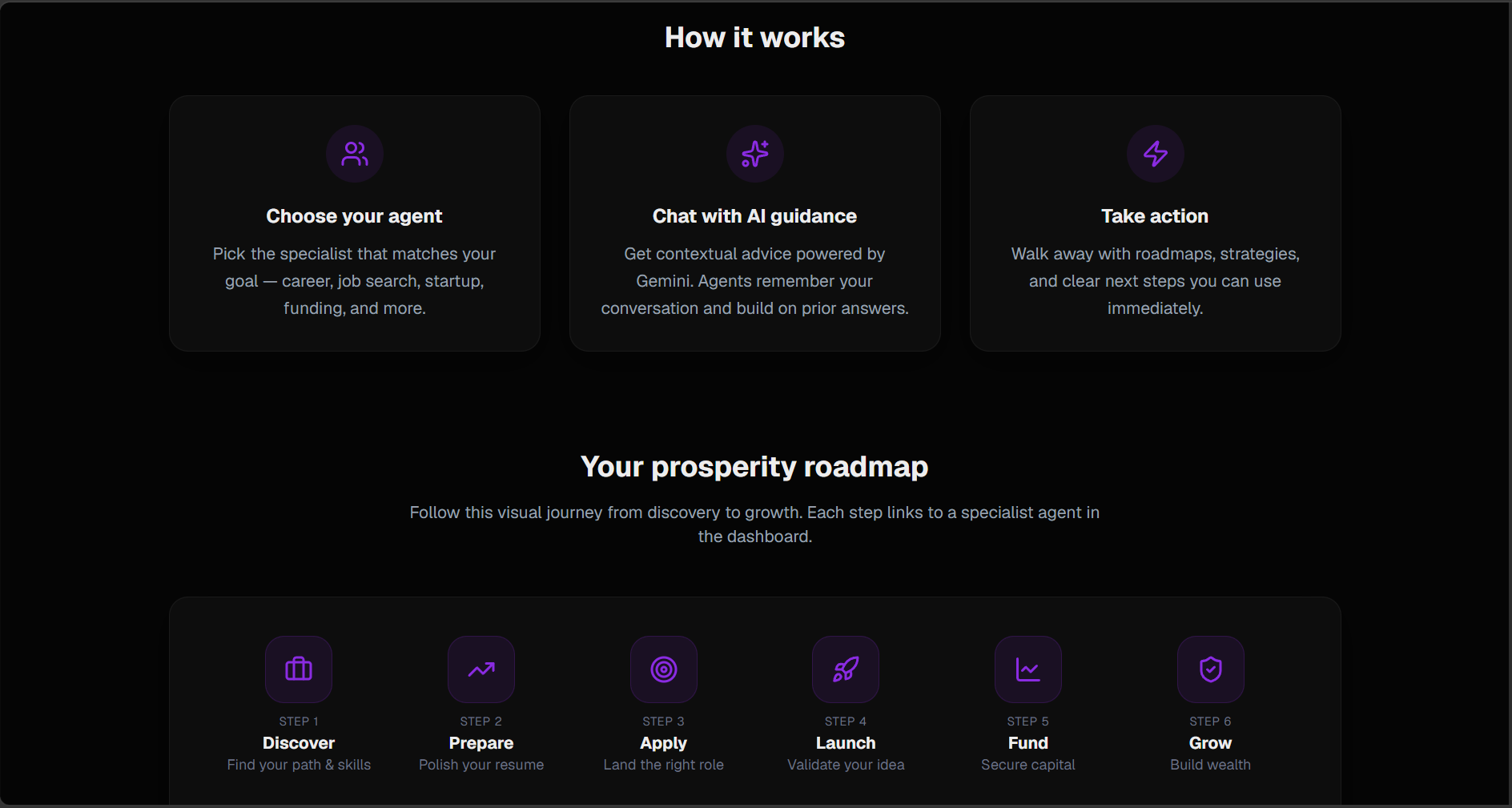Click the rocket icon for Step 4 Launch

pos(846,669)
